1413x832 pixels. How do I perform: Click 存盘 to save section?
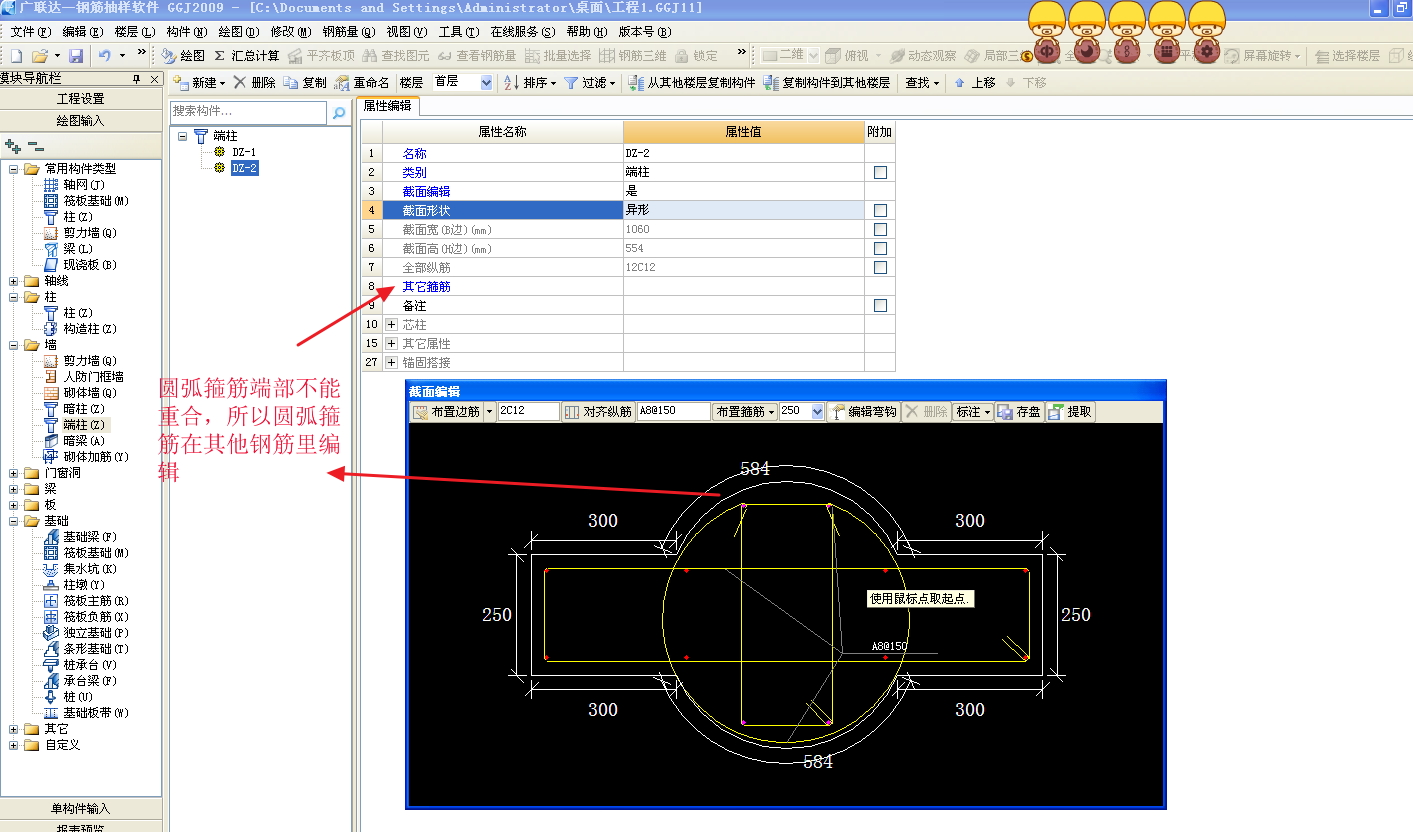(1019, 411)
